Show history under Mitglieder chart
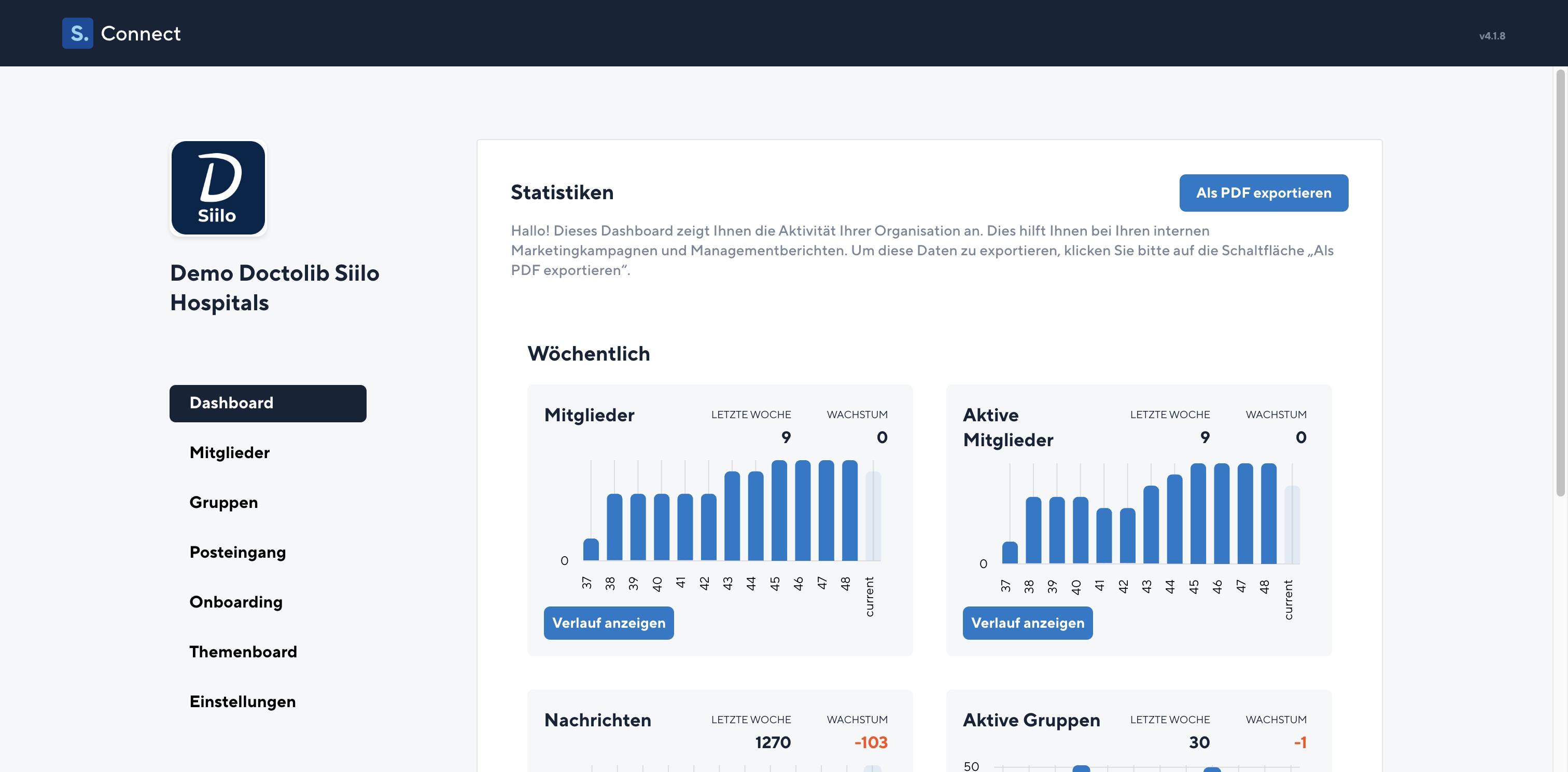Screen dimensions: 1568x772 pos(608,623)
